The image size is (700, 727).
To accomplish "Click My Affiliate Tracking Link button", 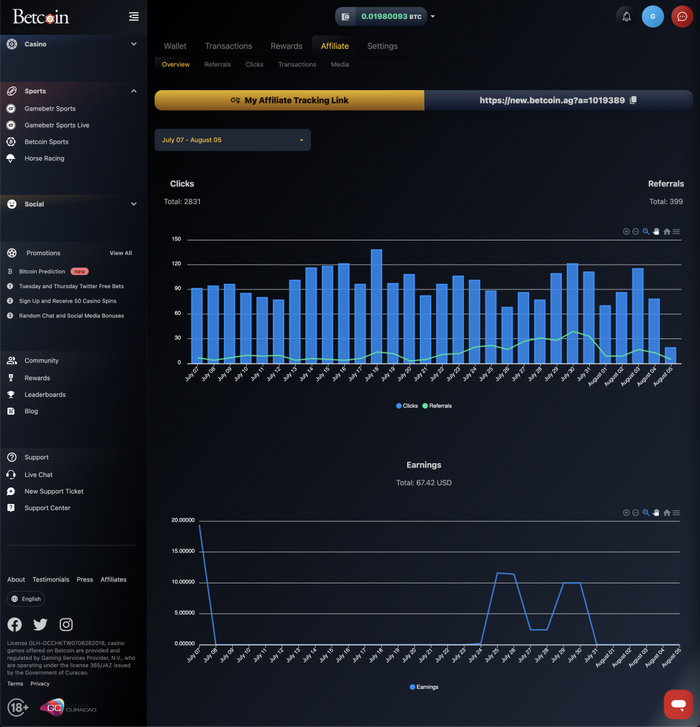I will [x=289, y=100].
